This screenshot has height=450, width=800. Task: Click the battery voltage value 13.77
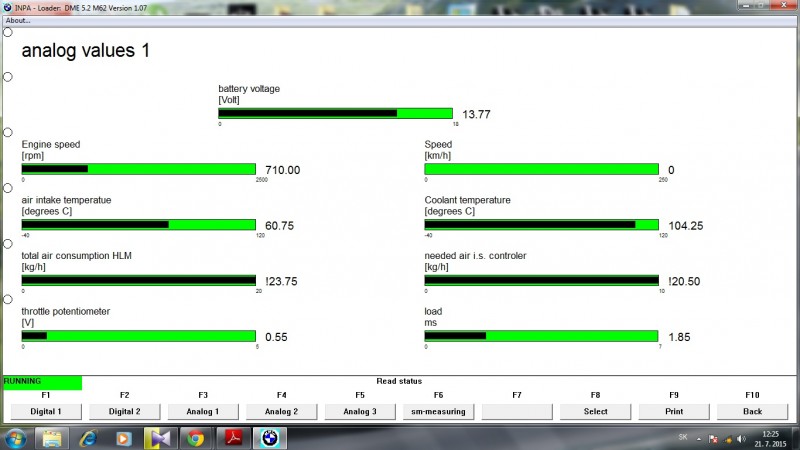[476, 114]
